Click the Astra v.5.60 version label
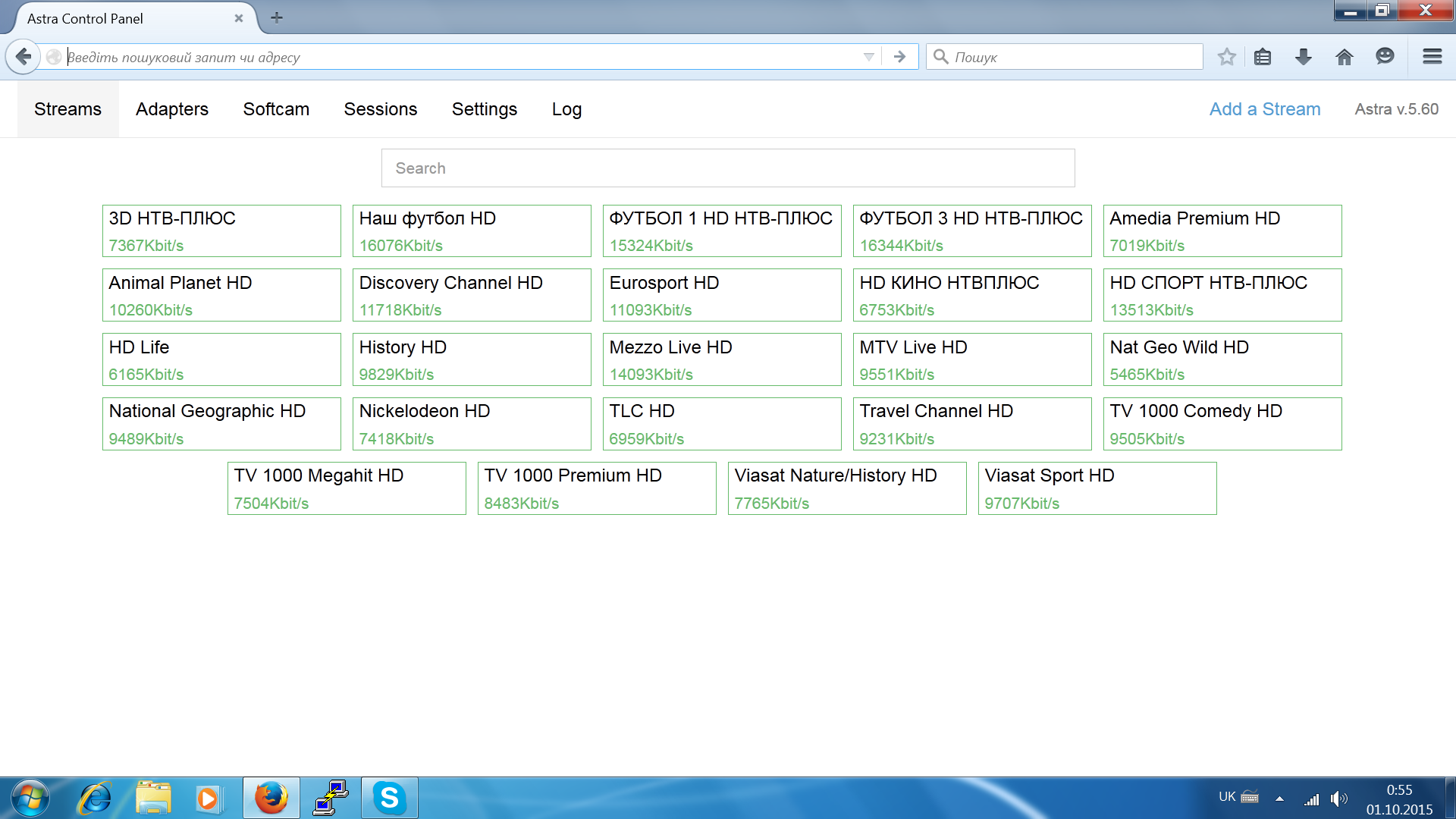 (x=1397, y=109)
